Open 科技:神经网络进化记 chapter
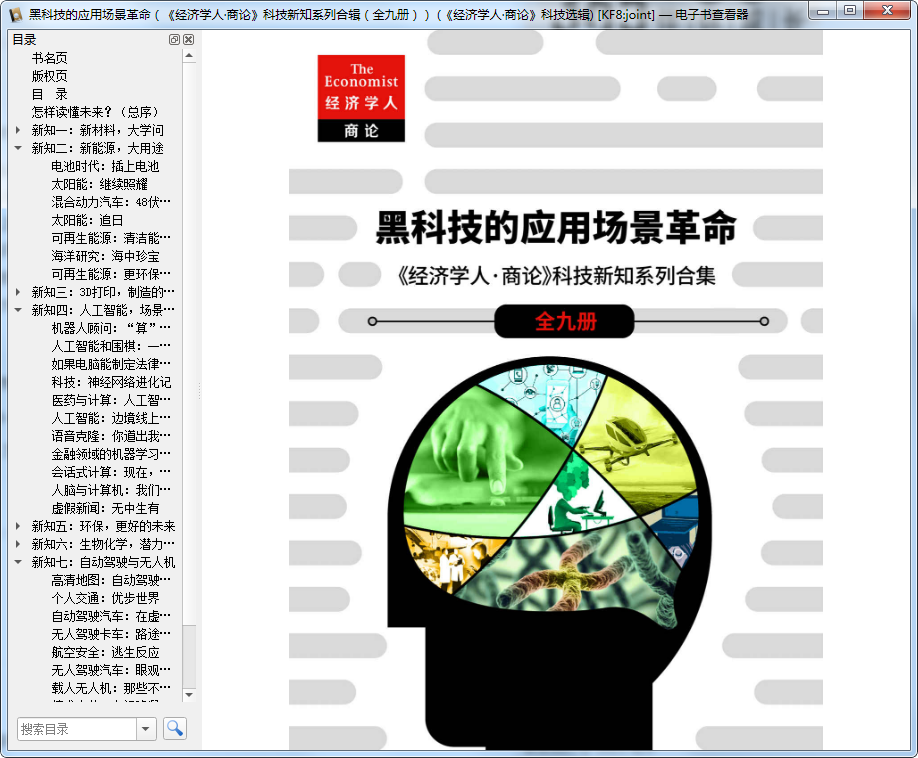 (111, 382)
